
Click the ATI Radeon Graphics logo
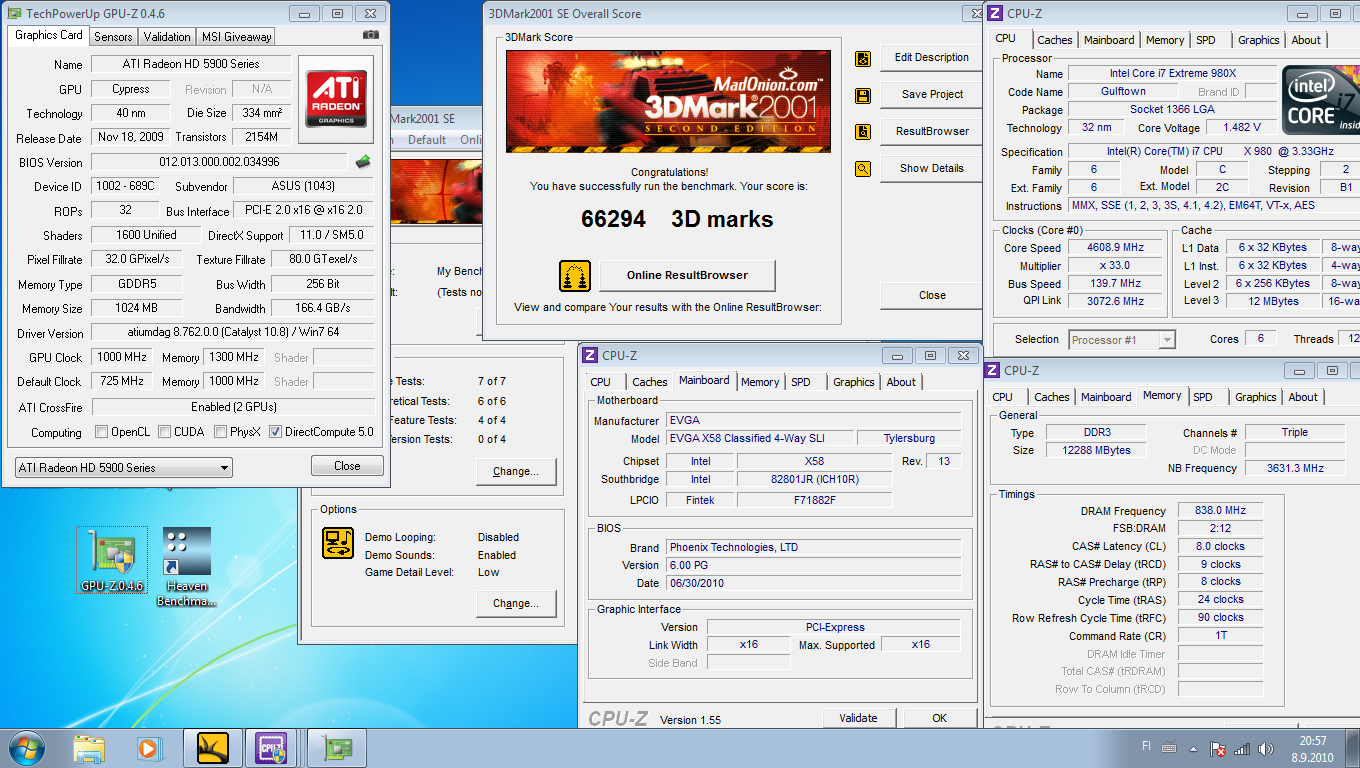336,99
